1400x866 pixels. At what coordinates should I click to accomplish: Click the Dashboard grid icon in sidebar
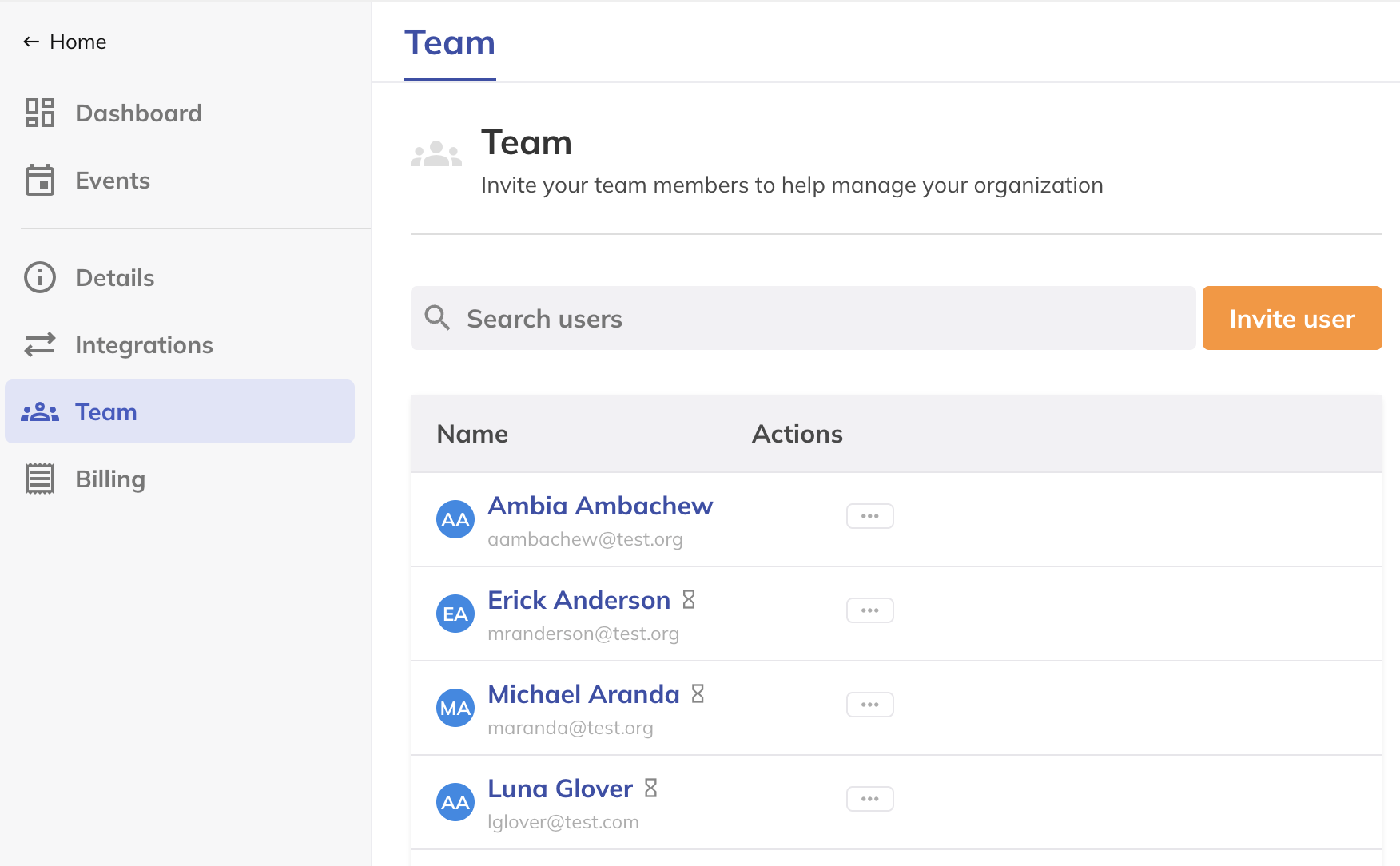(x=40, y=113)
